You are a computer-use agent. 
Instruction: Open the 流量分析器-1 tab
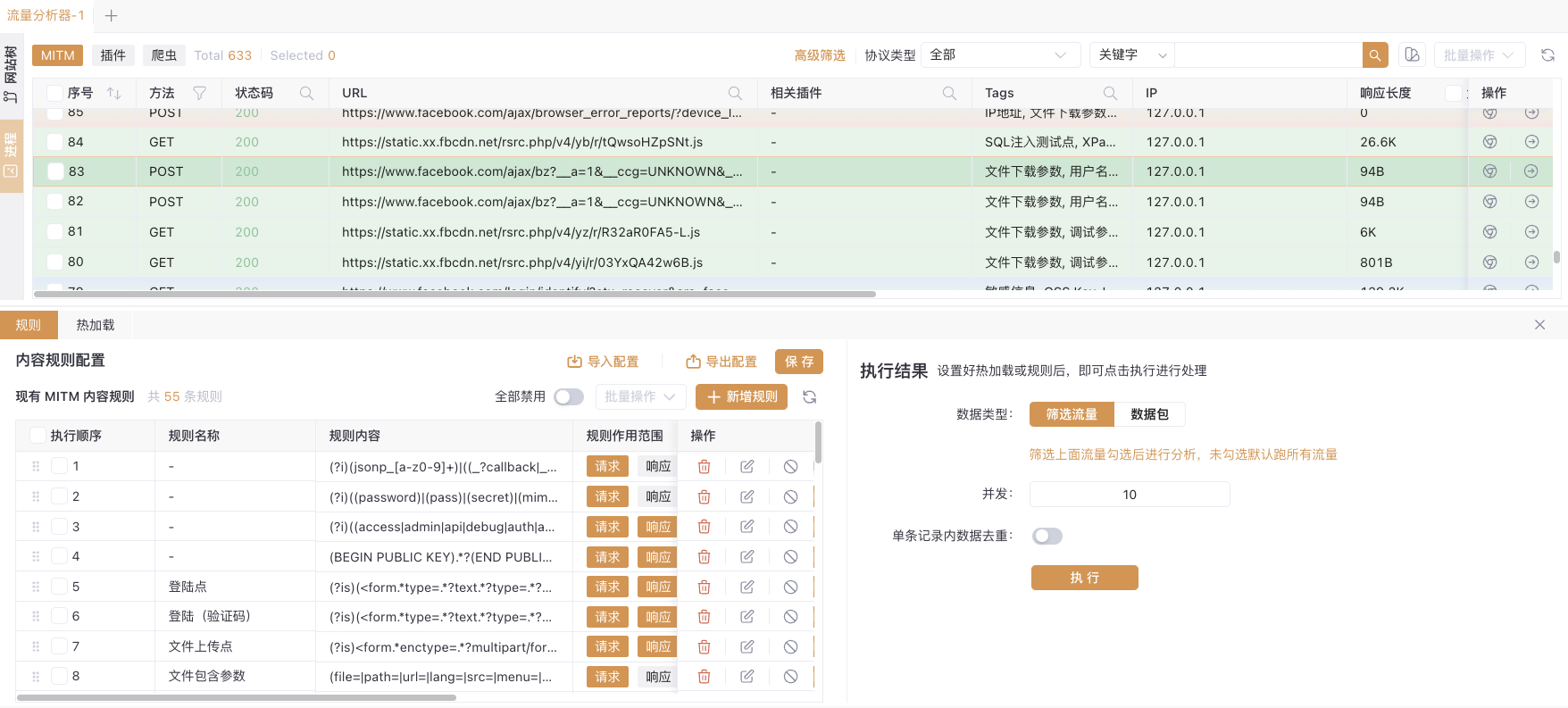pos(46,15)
